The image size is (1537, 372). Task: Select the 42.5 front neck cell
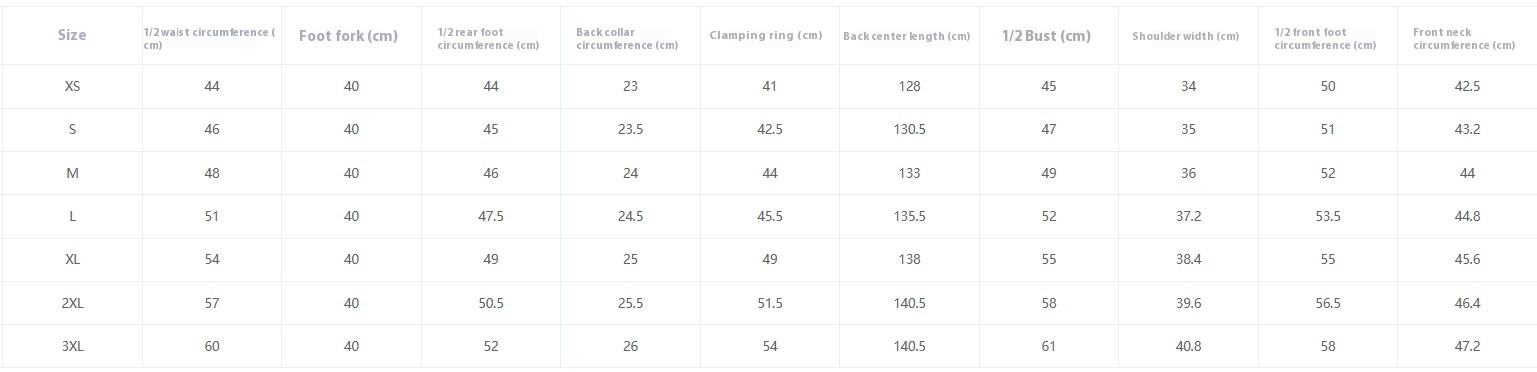point(1467,87)
